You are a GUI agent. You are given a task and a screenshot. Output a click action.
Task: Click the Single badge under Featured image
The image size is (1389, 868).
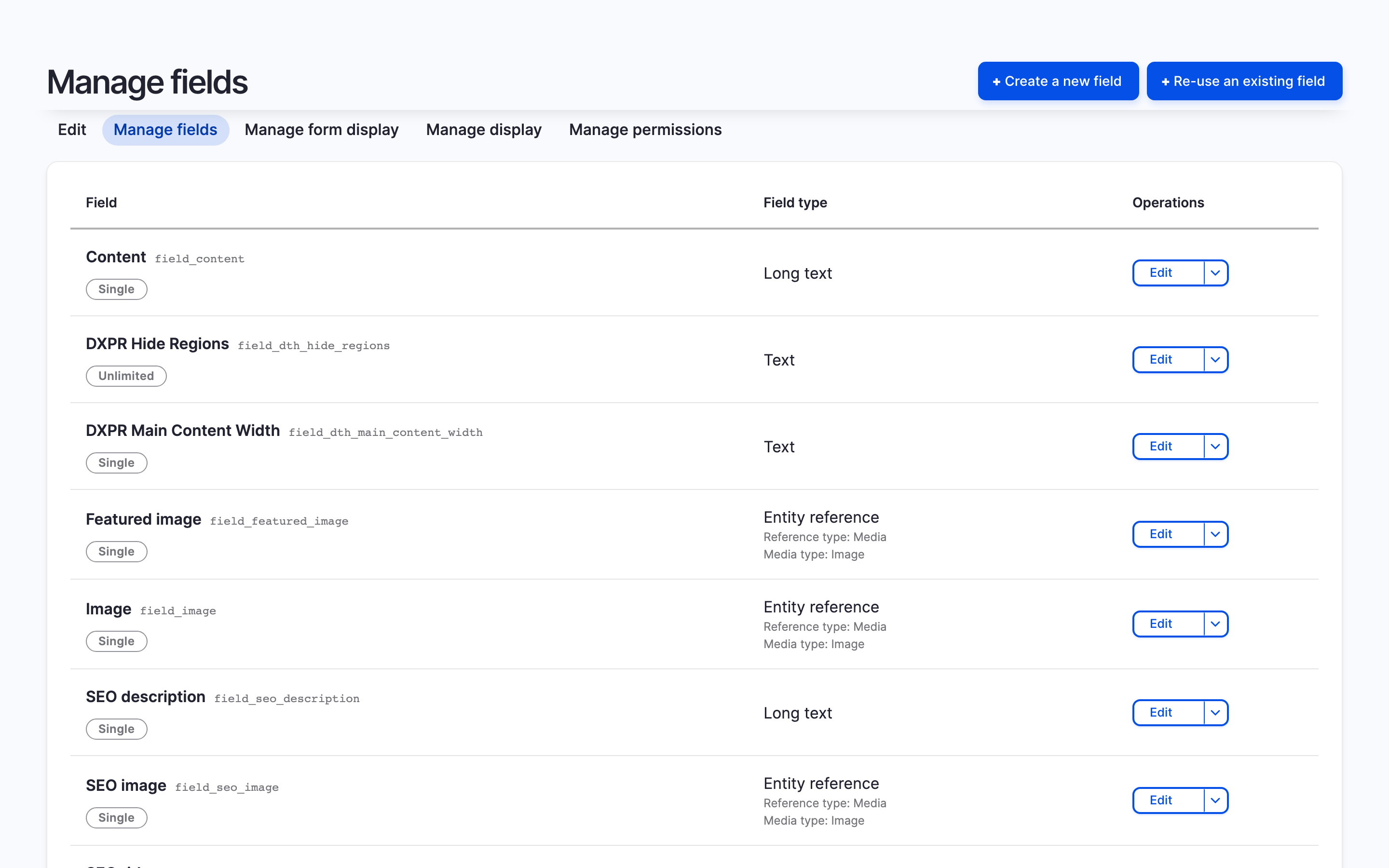117,552
